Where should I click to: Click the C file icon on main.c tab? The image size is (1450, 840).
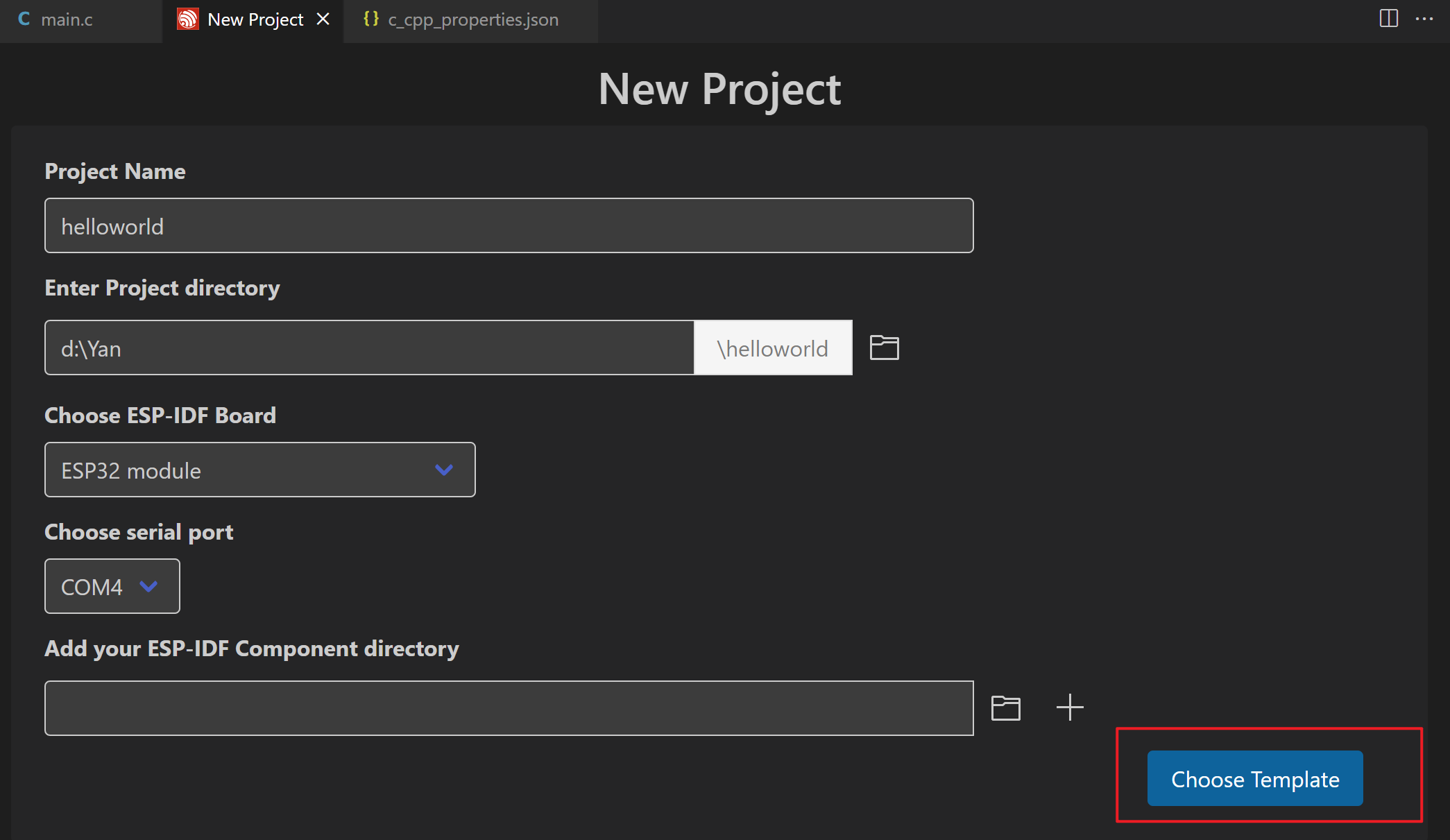[24, 19]
